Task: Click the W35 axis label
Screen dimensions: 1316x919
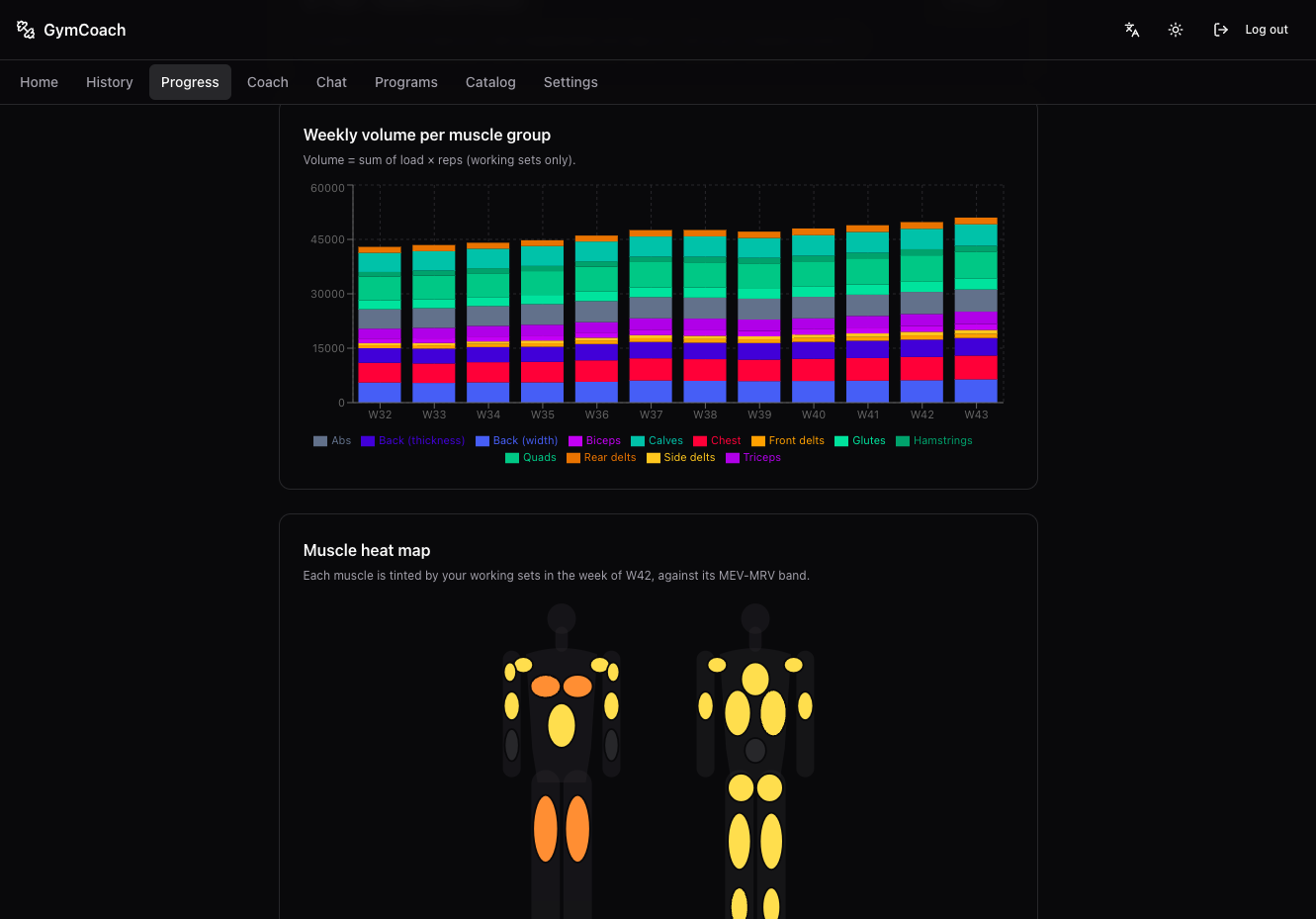Action: pyautogui.click(x=543, y=415)
